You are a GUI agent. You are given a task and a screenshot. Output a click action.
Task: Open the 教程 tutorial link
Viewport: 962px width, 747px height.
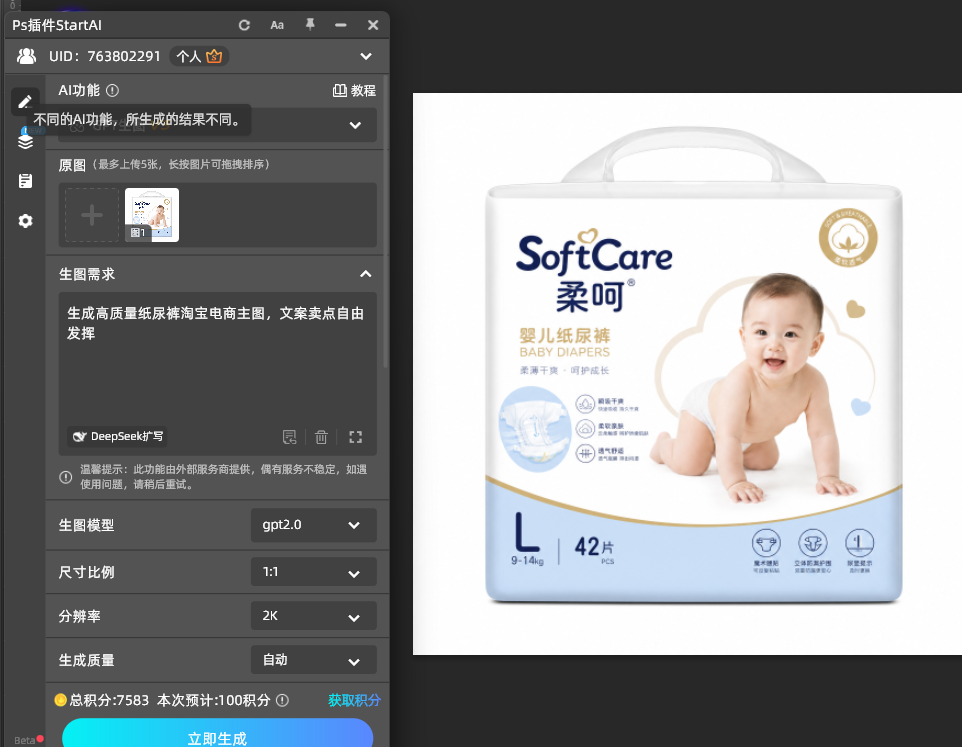click(354, 91)
